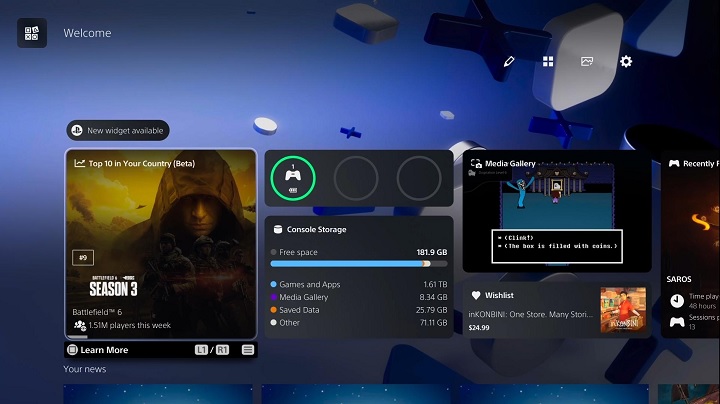Viewport: 720px width, 404px height.
Task: Open the Media Gallery widget title
Action: click(x=510, y=163)
